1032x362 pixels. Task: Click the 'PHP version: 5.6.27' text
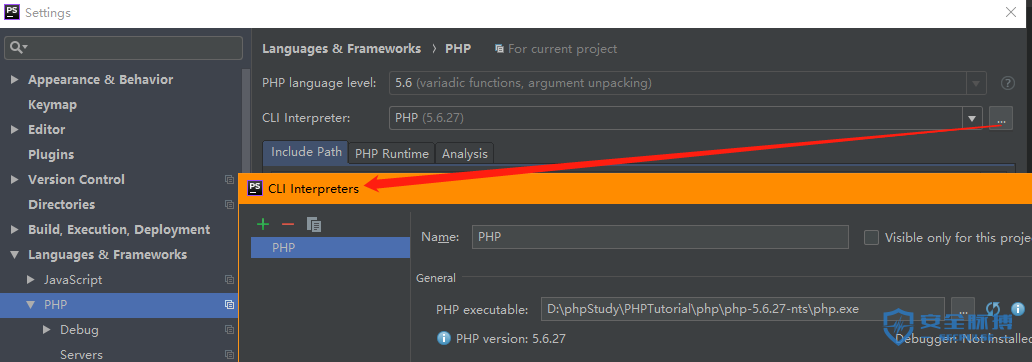pyautogui.click(x=511, y=339)
